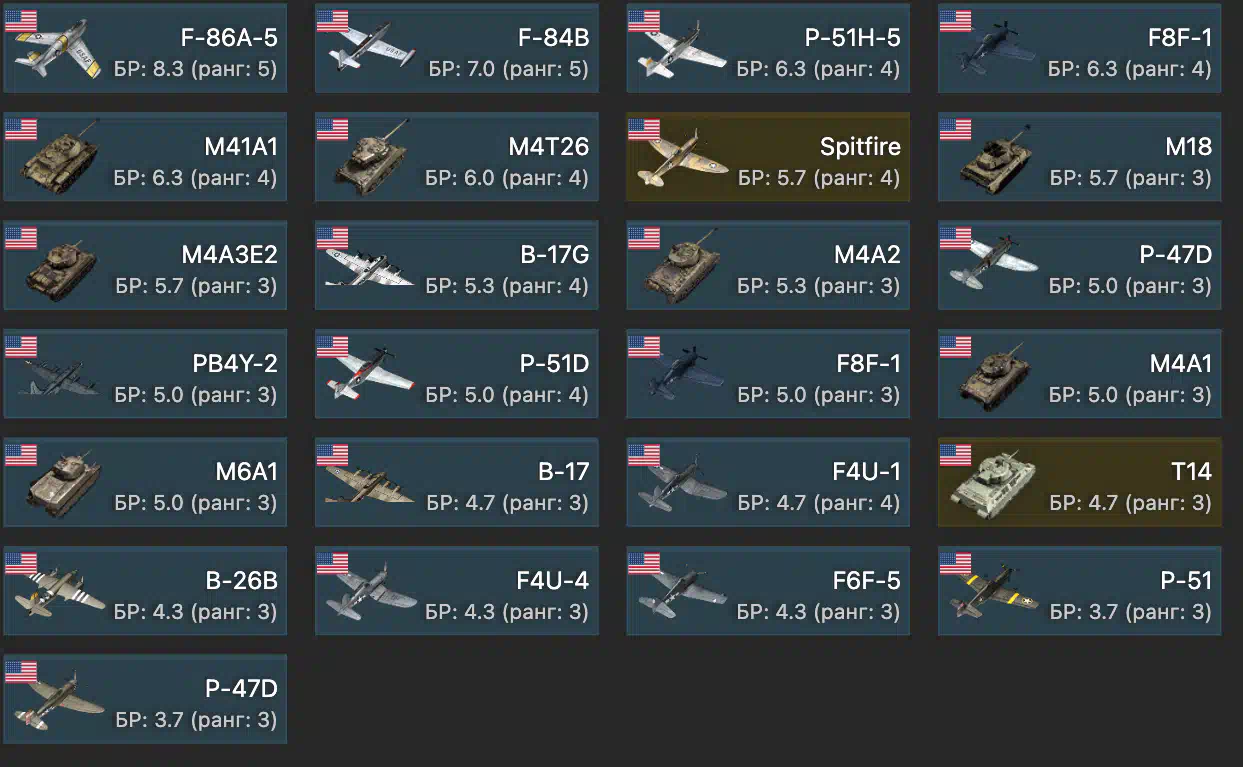Image resolution: width=1243 pixels, height=767 pixels.
Task: Select the F6F-5 aircraft thumbnail
Action: point(682,590)
